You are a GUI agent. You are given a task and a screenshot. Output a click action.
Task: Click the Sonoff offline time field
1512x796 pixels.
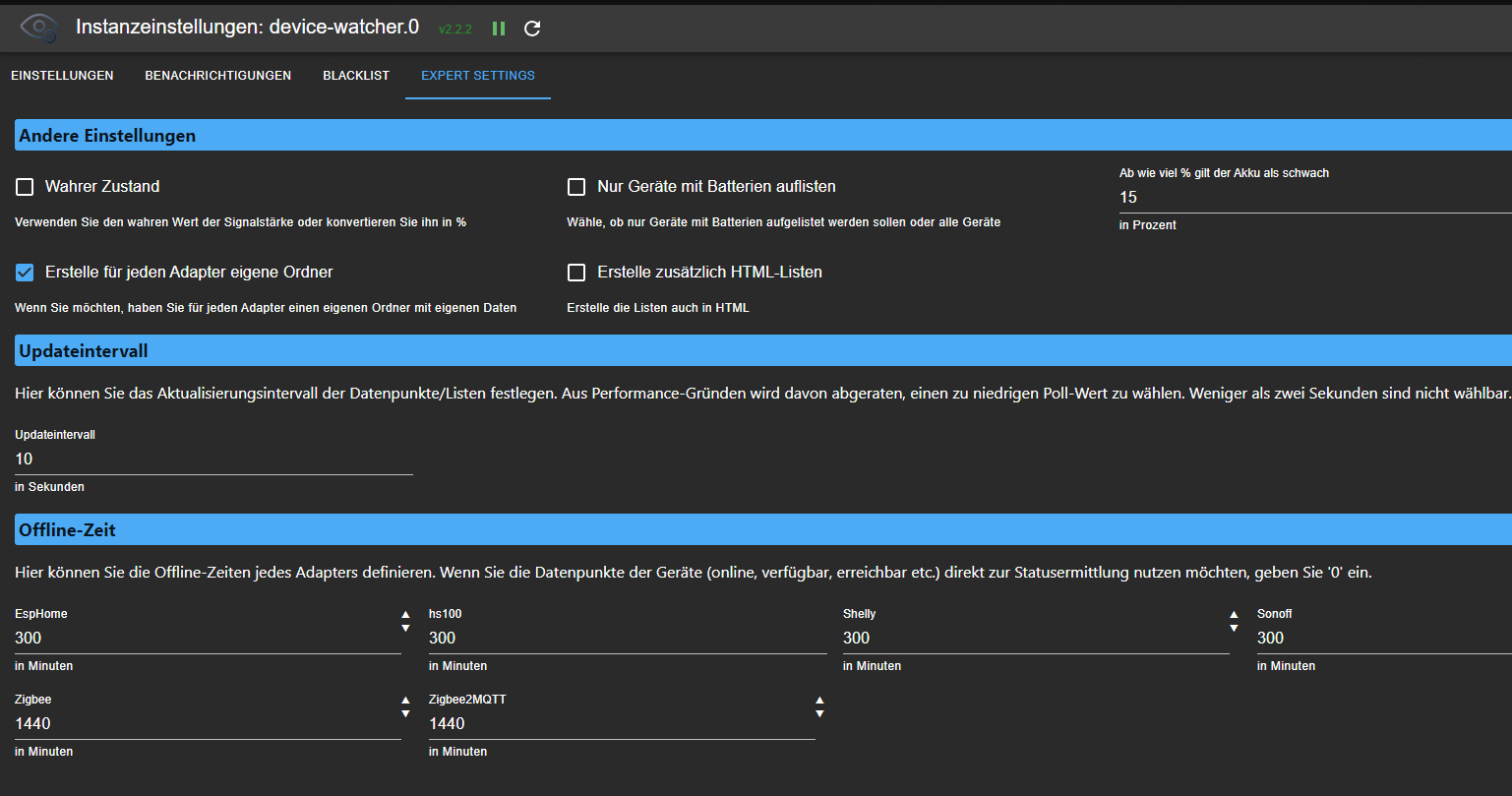coord(1384,638)
